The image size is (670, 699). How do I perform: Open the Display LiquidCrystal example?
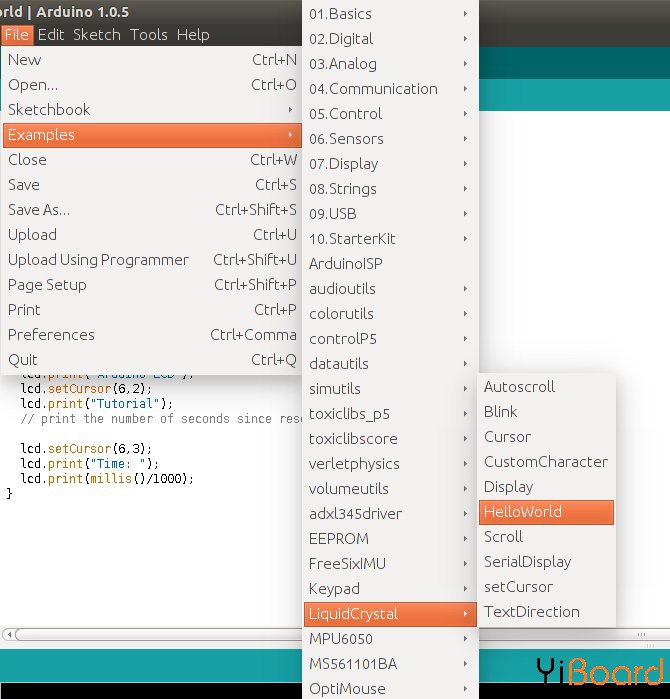[x=547, y=487]
